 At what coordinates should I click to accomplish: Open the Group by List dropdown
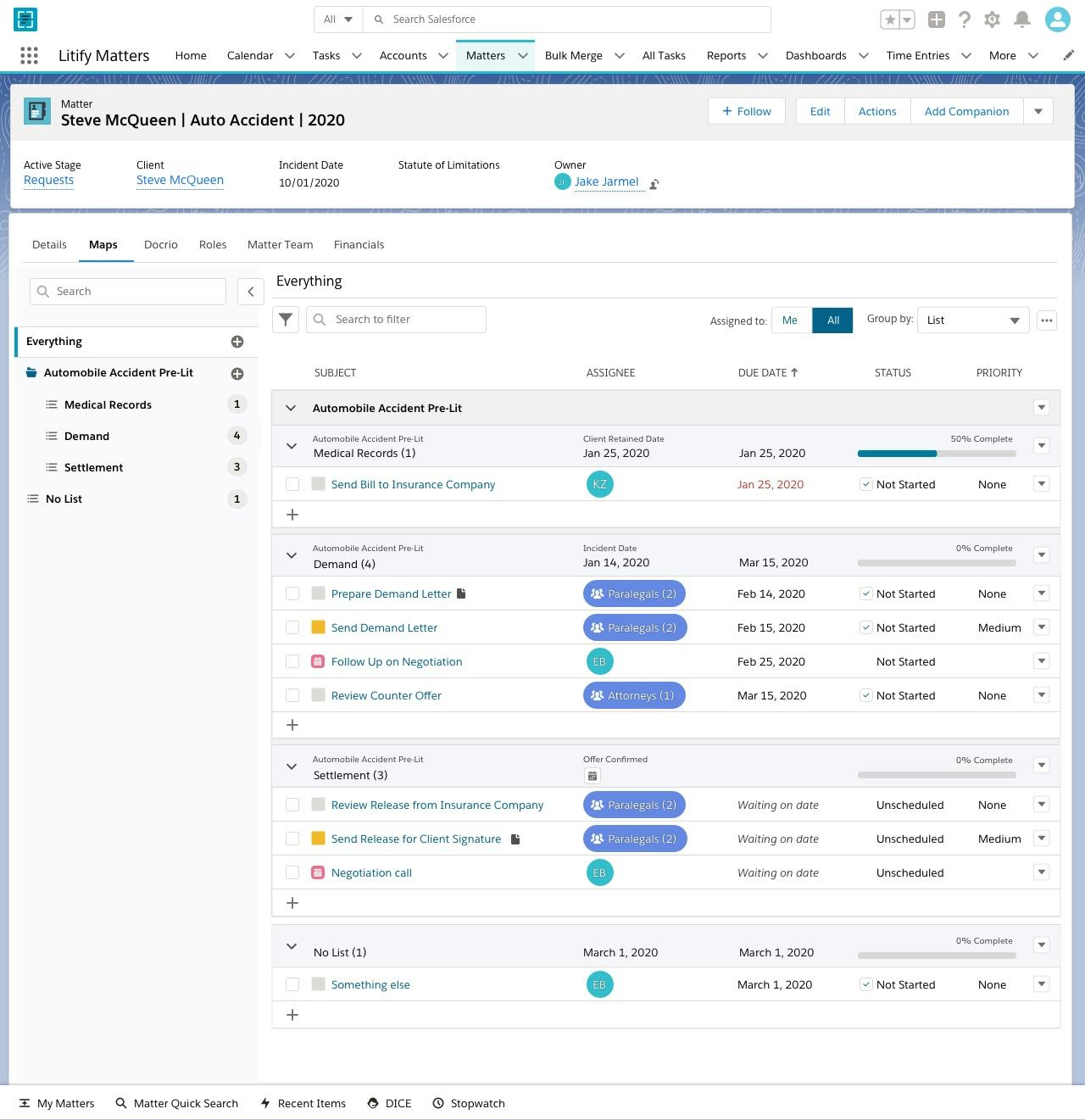click(x=973, y=320)
